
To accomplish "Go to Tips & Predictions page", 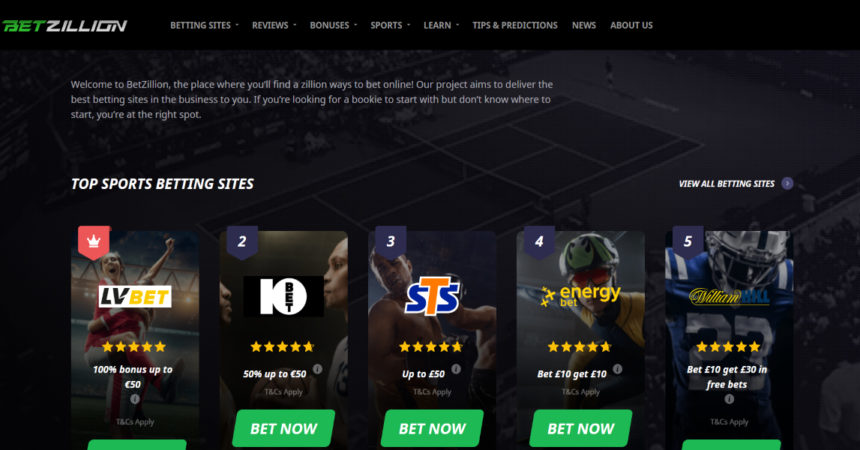I will (x=515, y=25).
